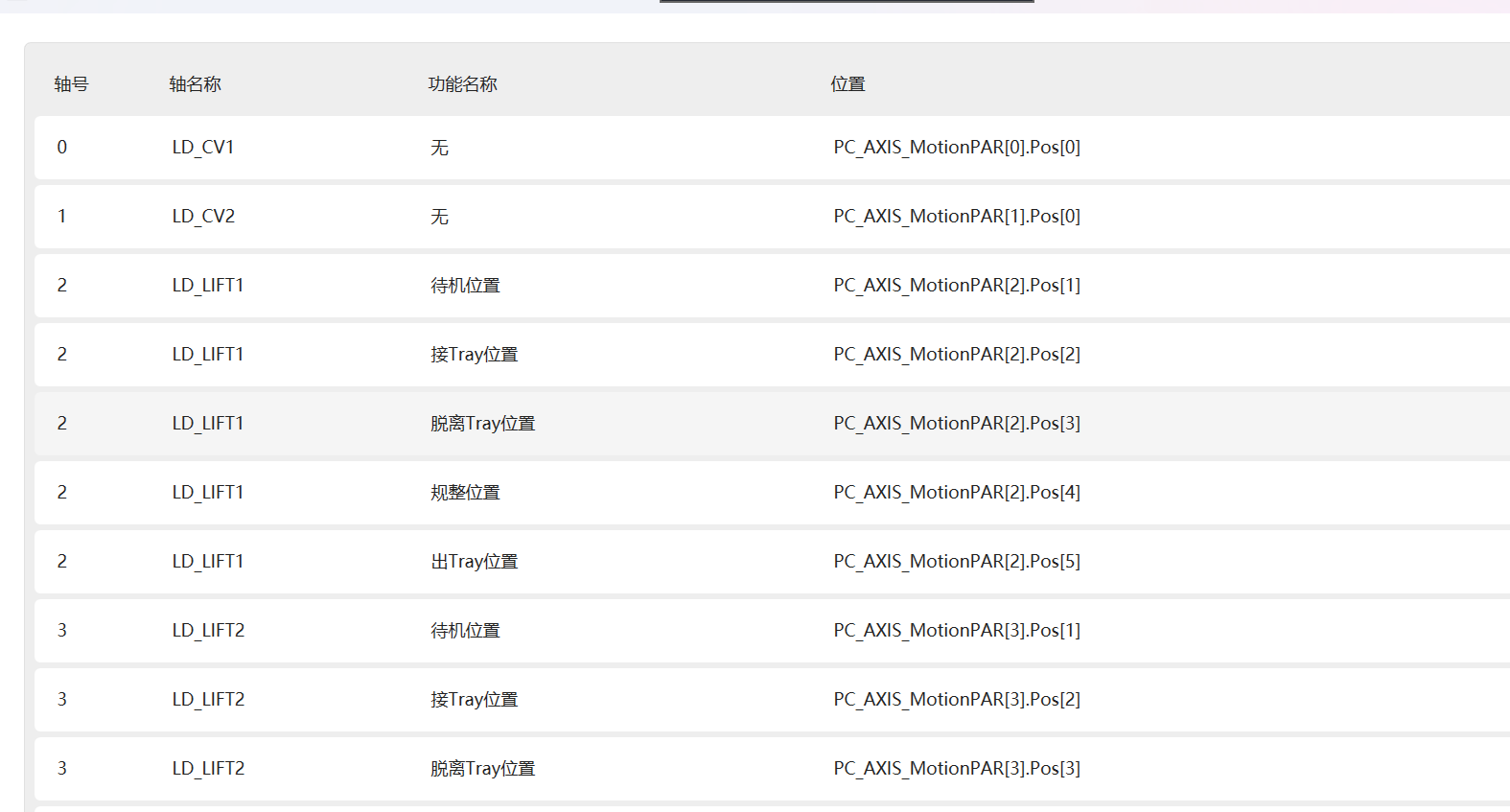
Task: Click PC_AXIS_MotionPAR[2].Pos[3] position cell
Action: [x=957, y=424]
